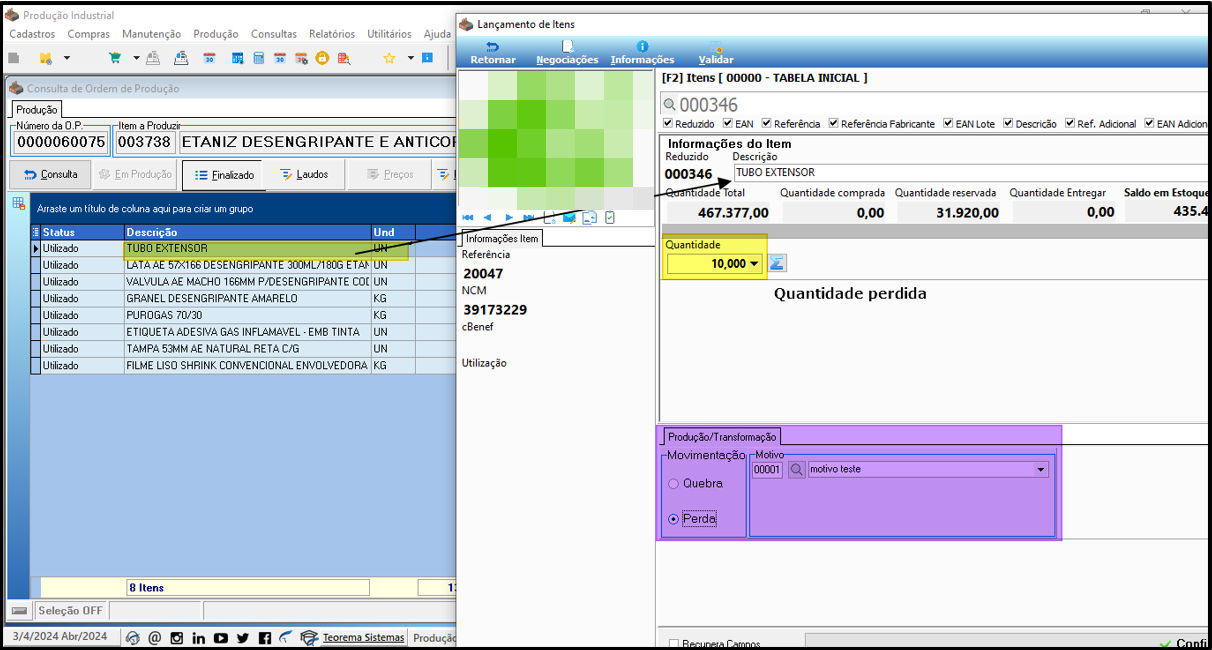Open the Facebook icon in status bar
1212x650 pixels.
click(x=264, y=638)
